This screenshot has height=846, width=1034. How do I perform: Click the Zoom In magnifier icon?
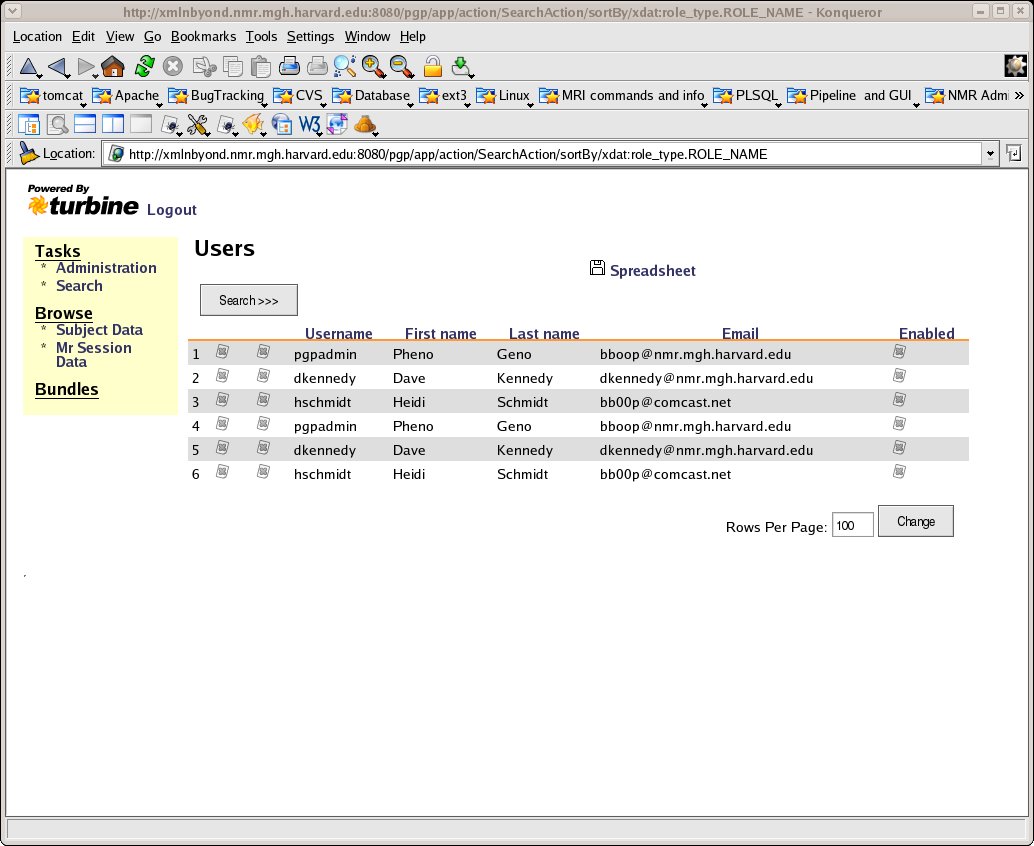374,67
